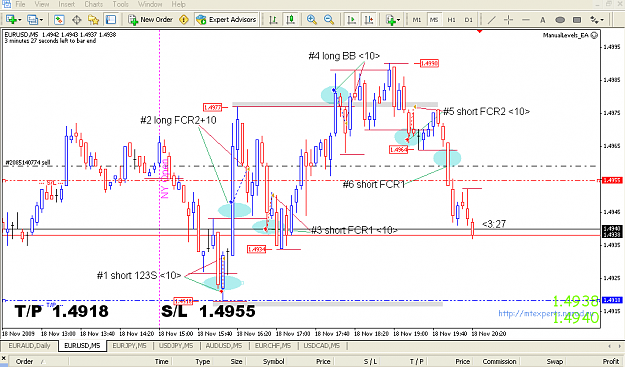Select the '#1 short 123S <10>' chart label

139,275
